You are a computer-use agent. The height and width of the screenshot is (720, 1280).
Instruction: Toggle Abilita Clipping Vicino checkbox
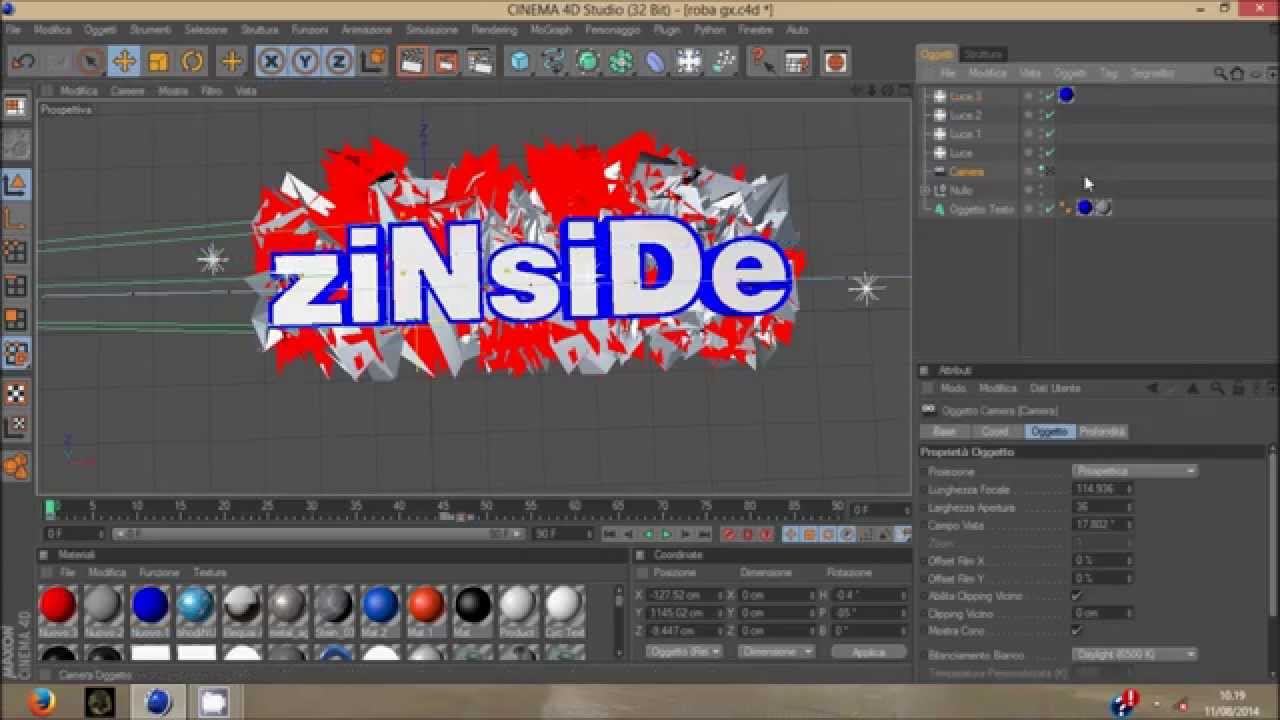pyautogui.click(x=1077, y=596)
